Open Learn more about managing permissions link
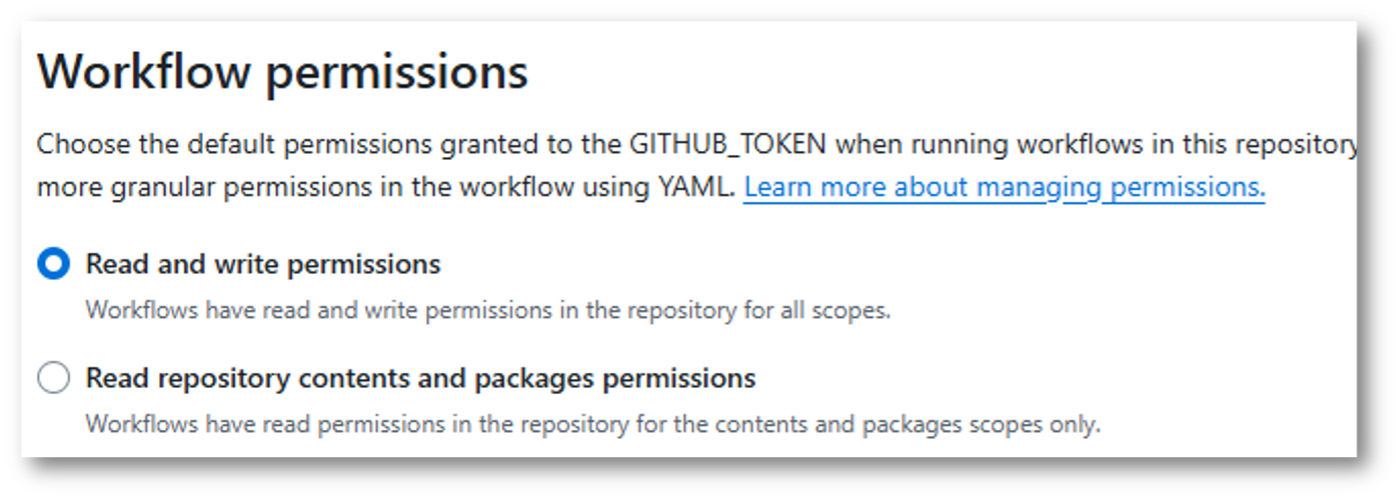Screen dimensions: 1400x500 coord(1004,187)
